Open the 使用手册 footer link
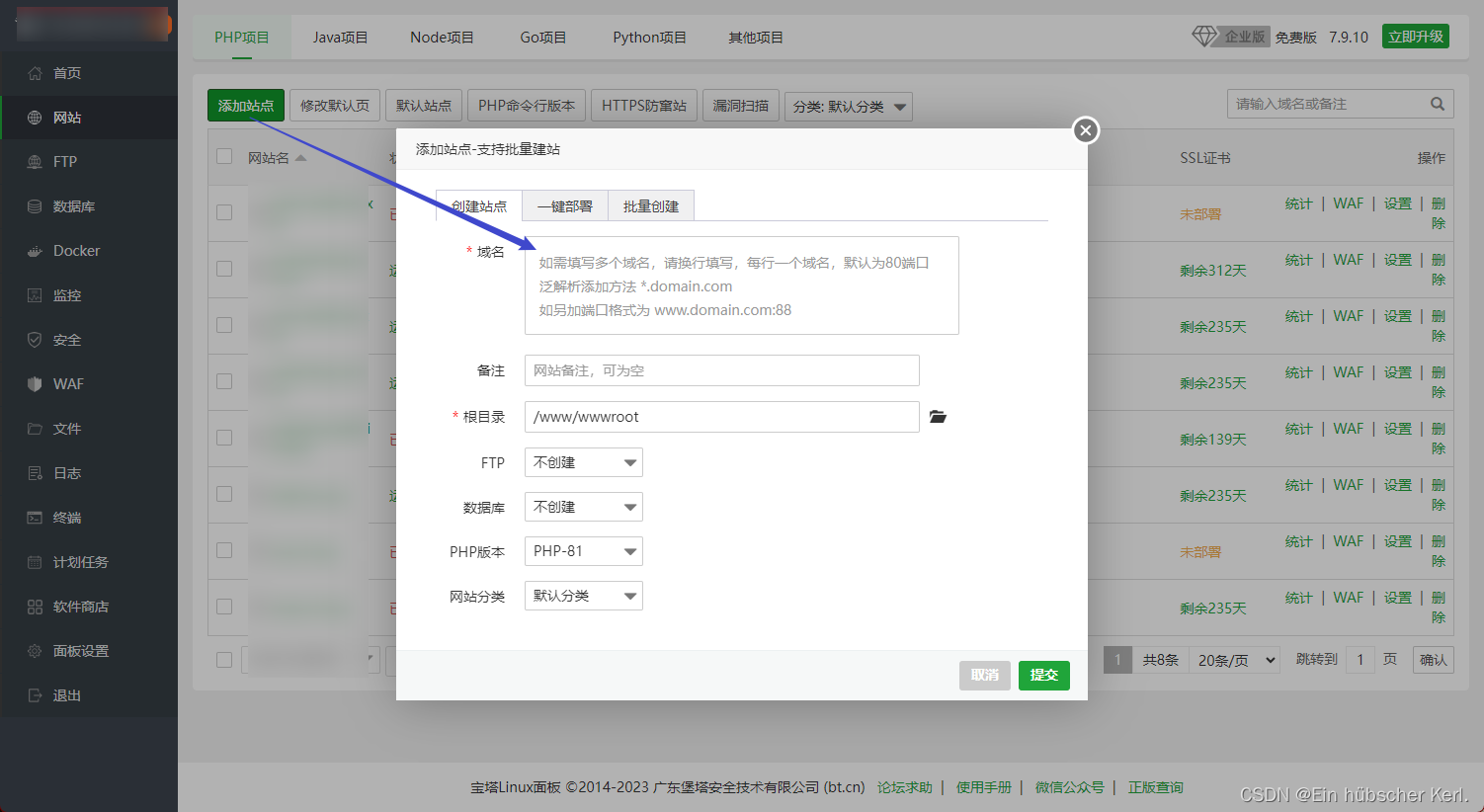1484x812 pixels. point(984,787)
